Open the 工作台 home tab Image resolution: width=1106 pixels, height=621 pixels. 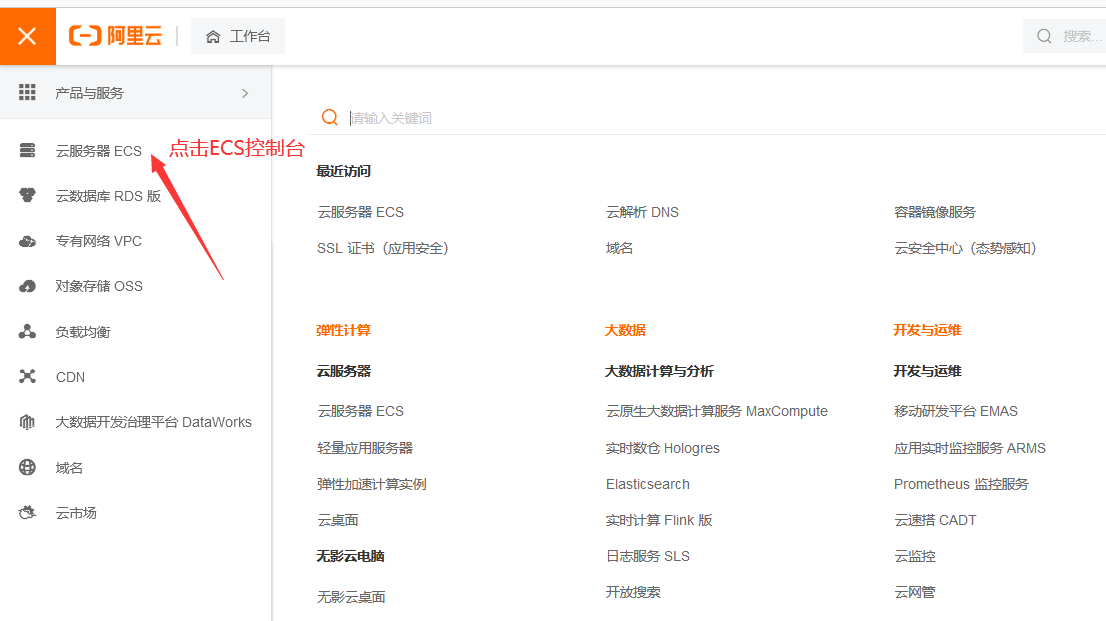[238, 36]
